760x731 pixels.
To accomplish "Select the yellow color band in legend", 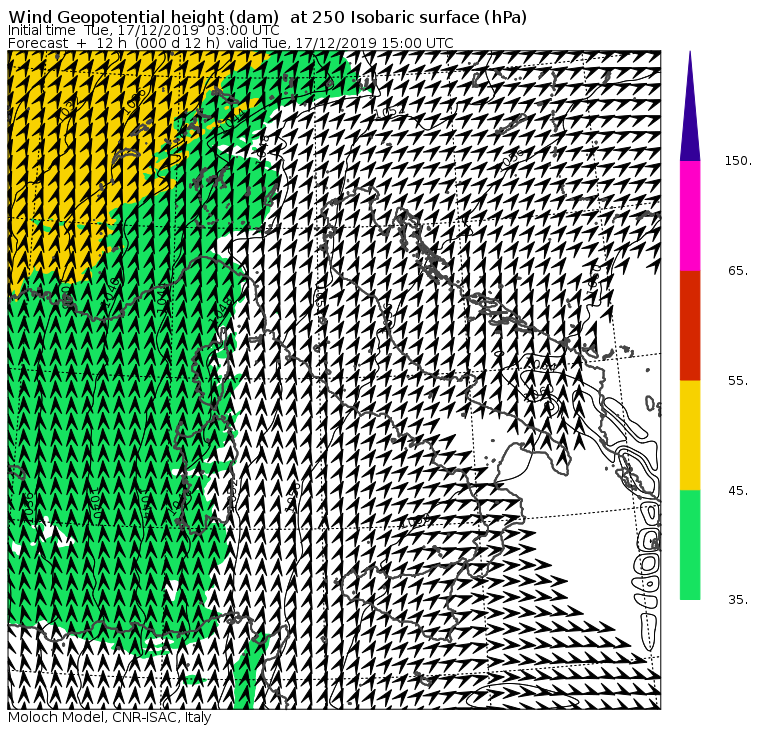I will (x=690, y=435).
